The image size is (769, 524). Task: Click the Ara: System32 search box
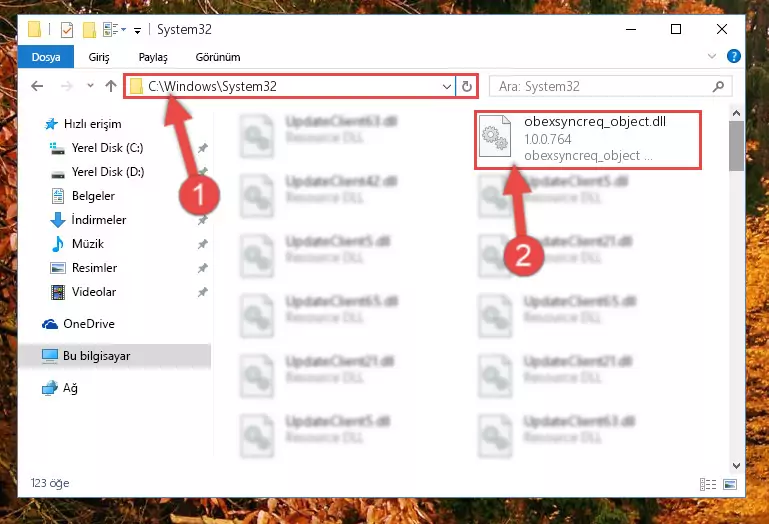tap(611, 86)
